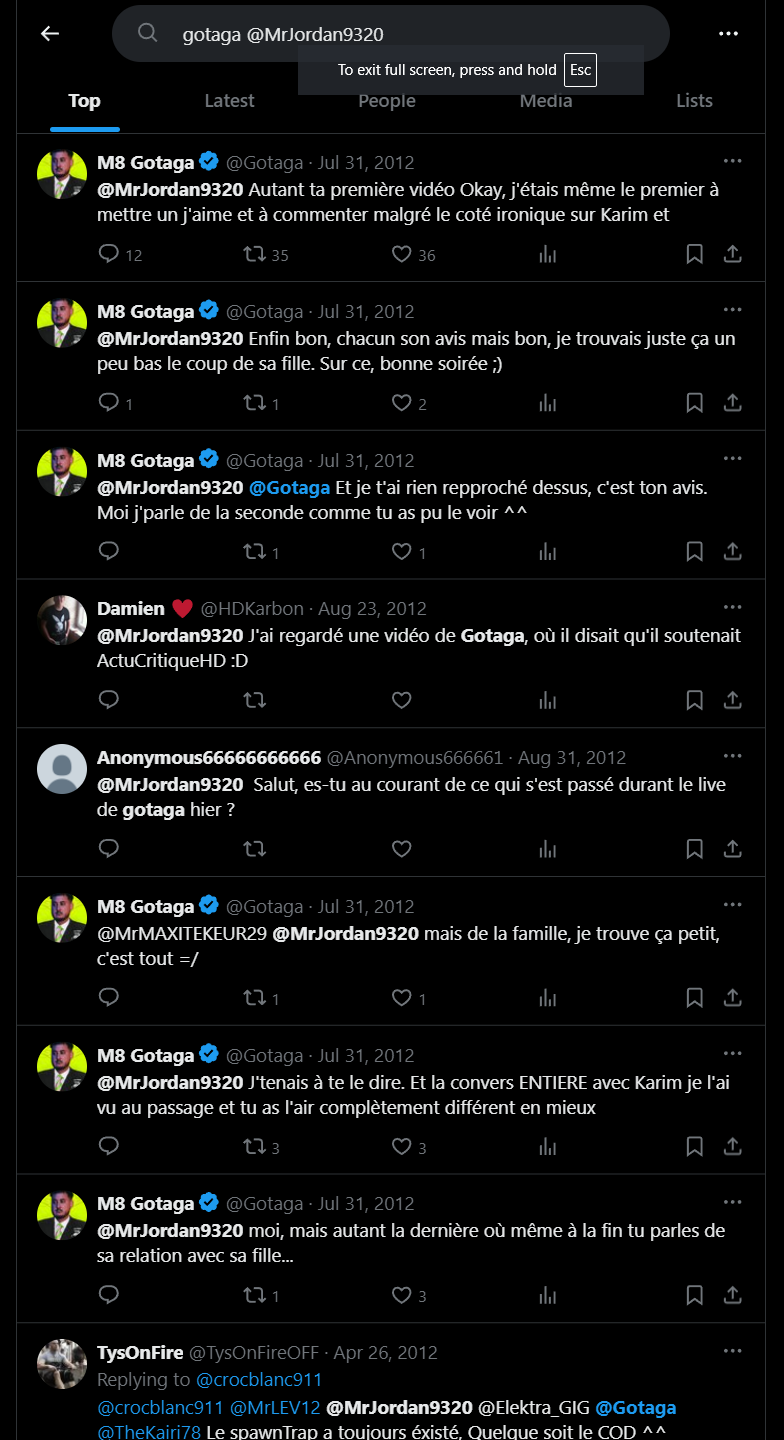Switch to the Lists tab
The width and height of the screenshot is (784, 1440).
[694, 101]
